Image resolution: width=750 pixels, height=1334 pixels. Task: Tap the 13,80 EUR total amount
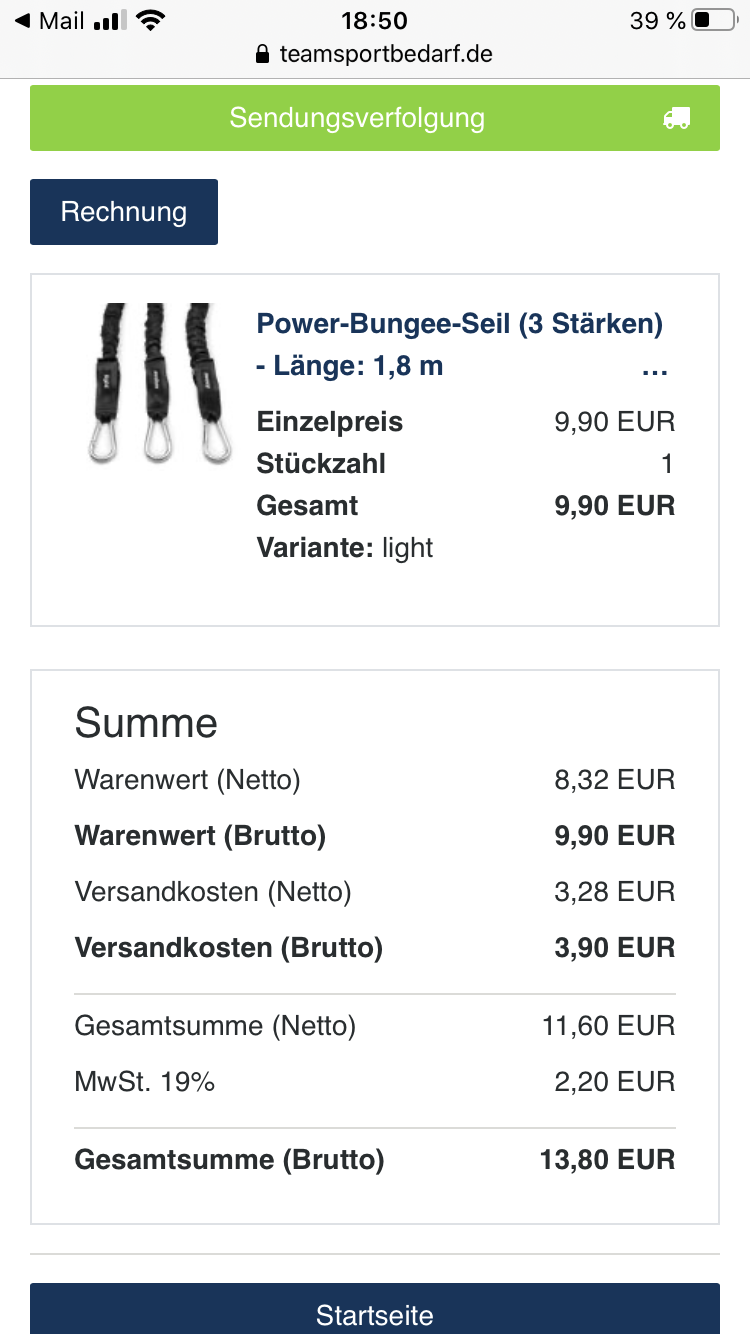[x=607, y=1160]
